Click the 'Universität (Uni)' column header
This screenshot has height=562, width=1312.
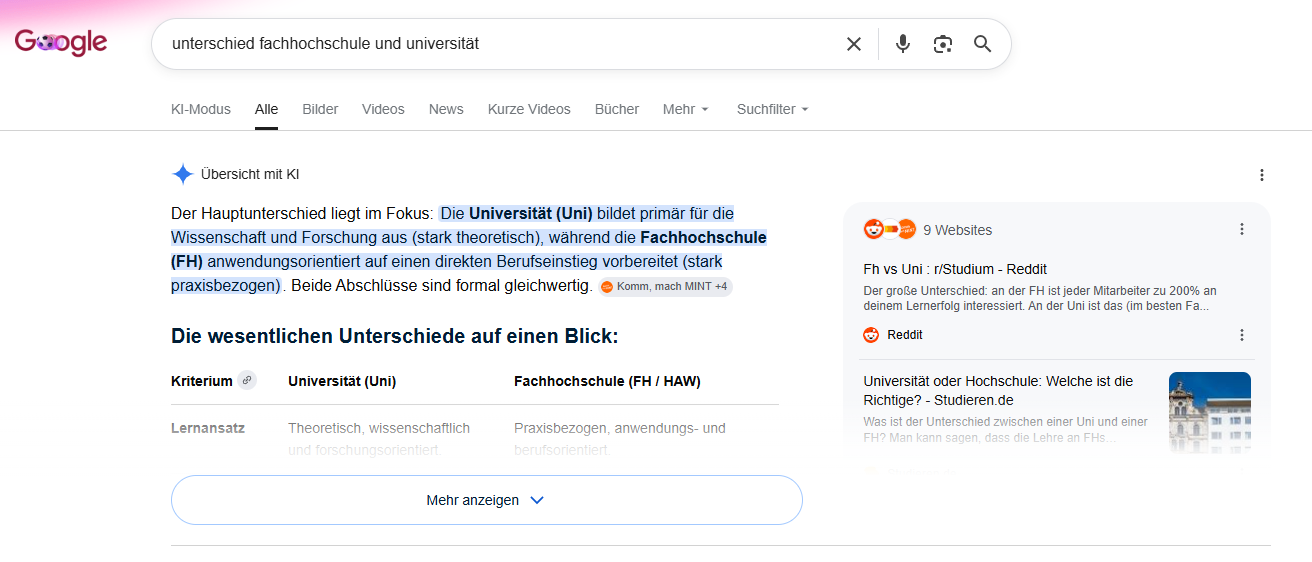click(342, 381)
